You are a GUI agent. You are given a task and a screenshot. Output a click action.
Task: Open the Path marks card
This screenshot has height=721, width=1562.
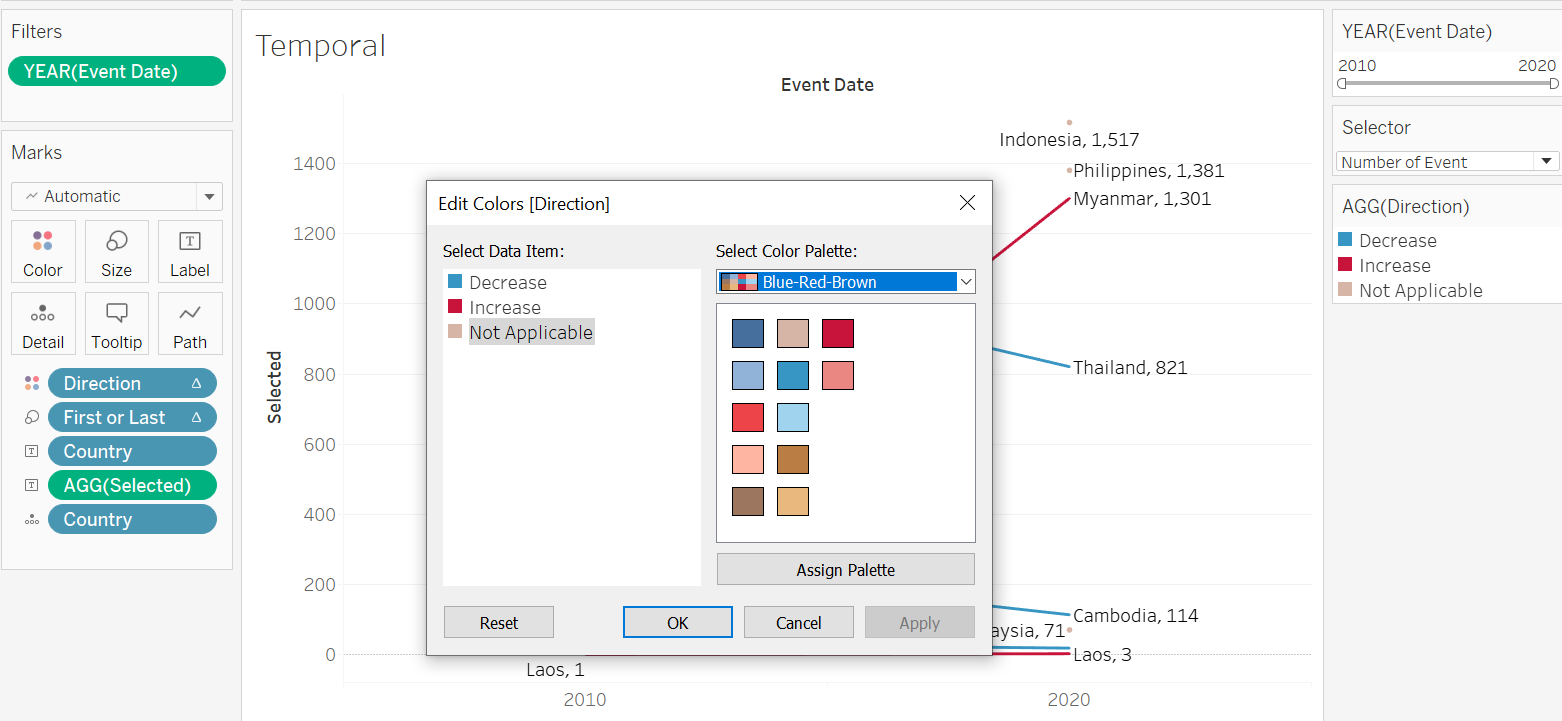[190, 323]
